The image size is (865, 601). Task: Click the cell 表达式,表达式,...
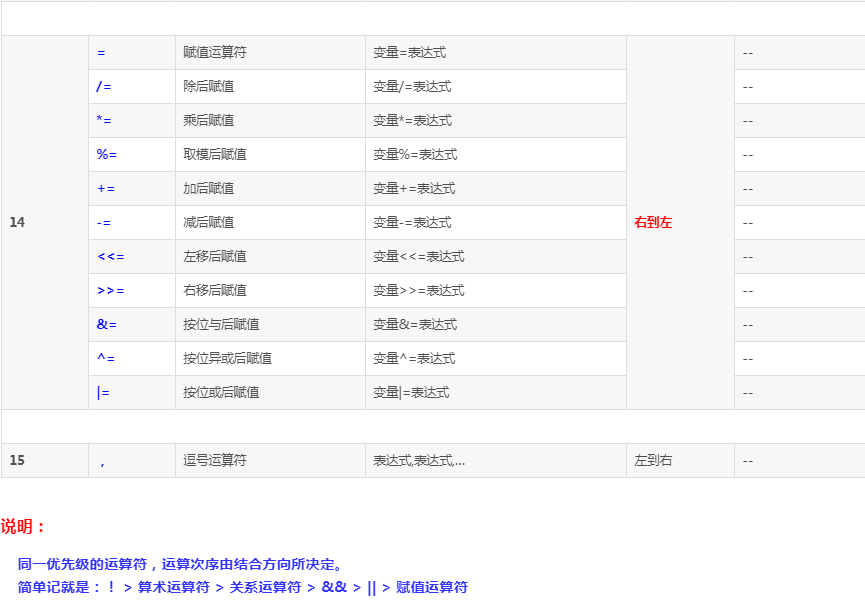coord(496,461)
